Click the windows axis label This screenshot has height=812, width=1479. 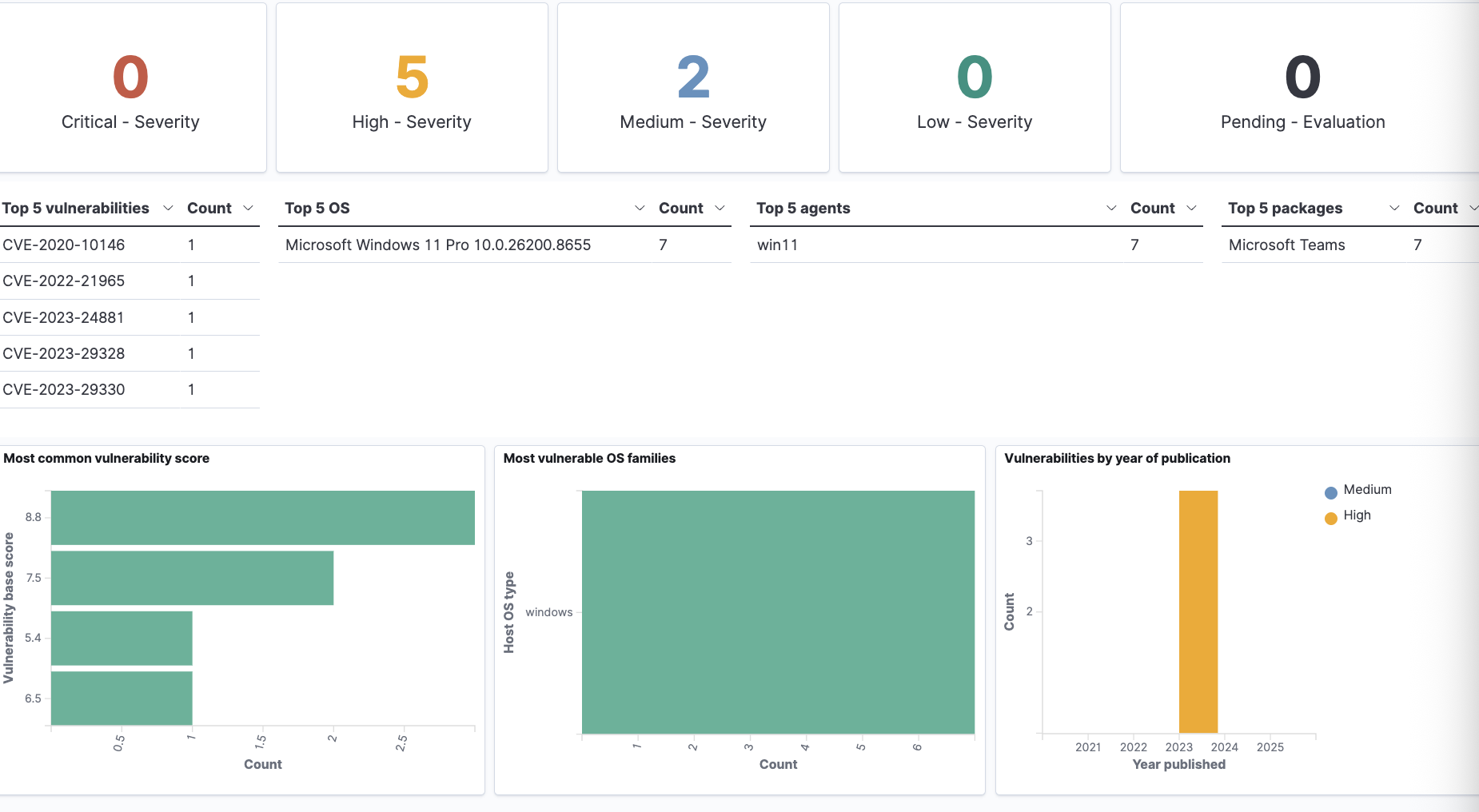pos(549,612)
